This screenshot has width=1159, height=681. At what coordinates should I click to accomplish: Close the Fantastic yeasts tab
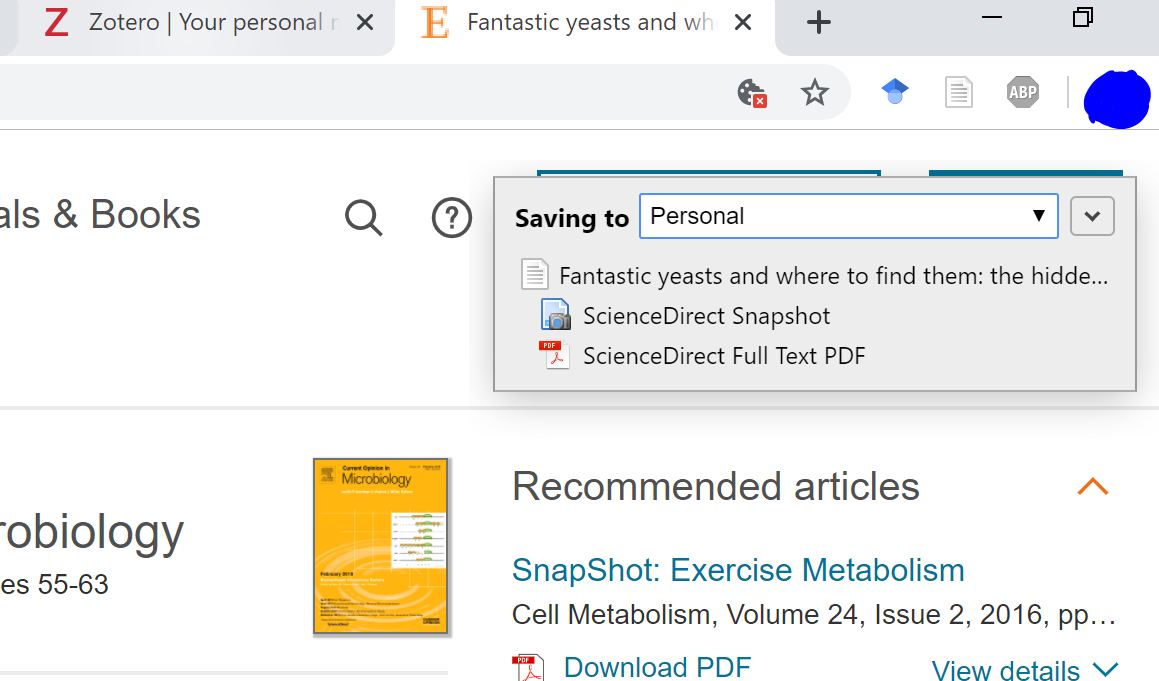coord(743,22)
